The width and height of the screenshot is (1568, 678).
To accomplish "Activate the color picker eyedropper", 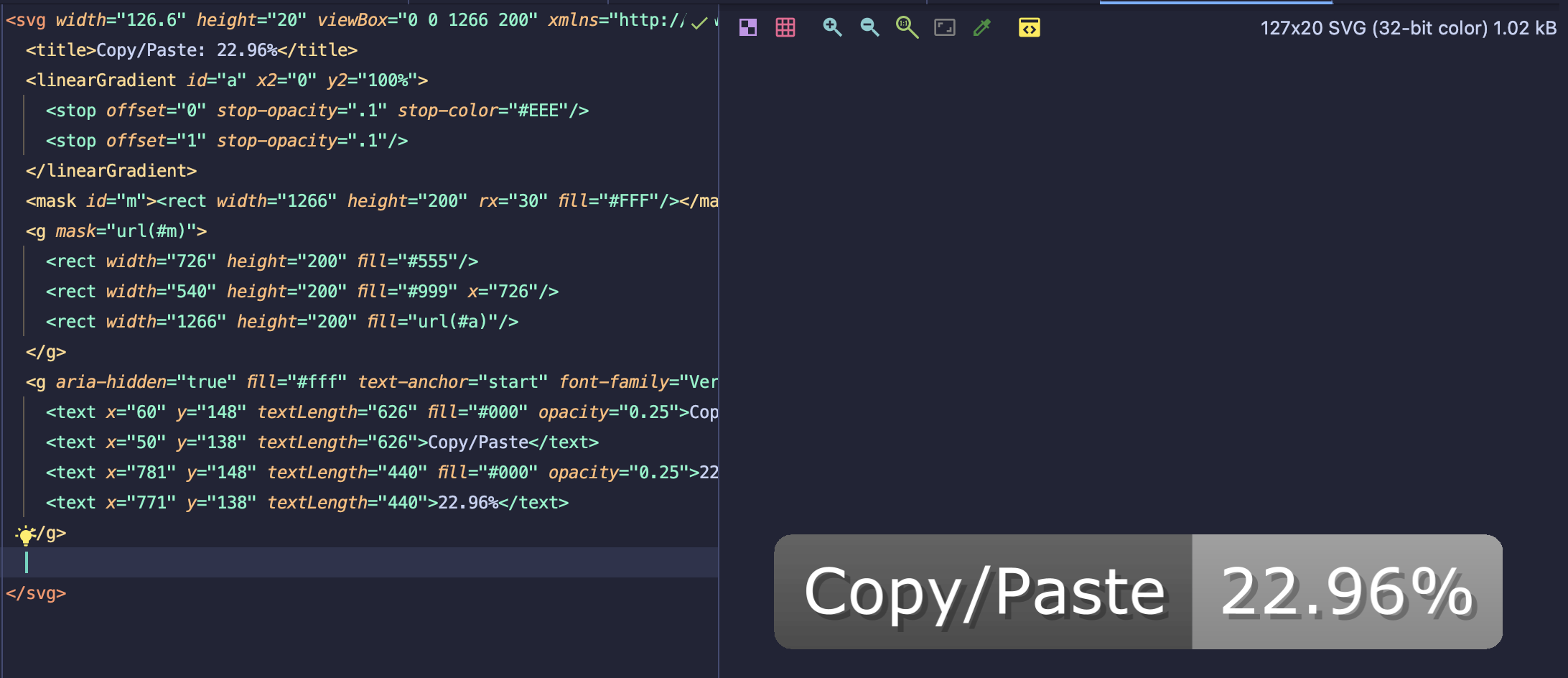I will (x=982, y=28).
